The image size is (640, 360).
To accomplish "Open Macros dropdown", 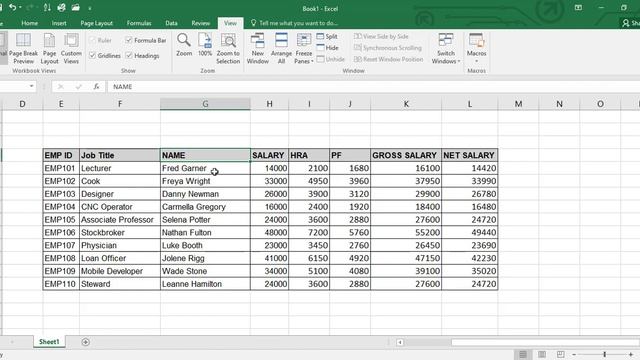I will (x=476, y=49).
